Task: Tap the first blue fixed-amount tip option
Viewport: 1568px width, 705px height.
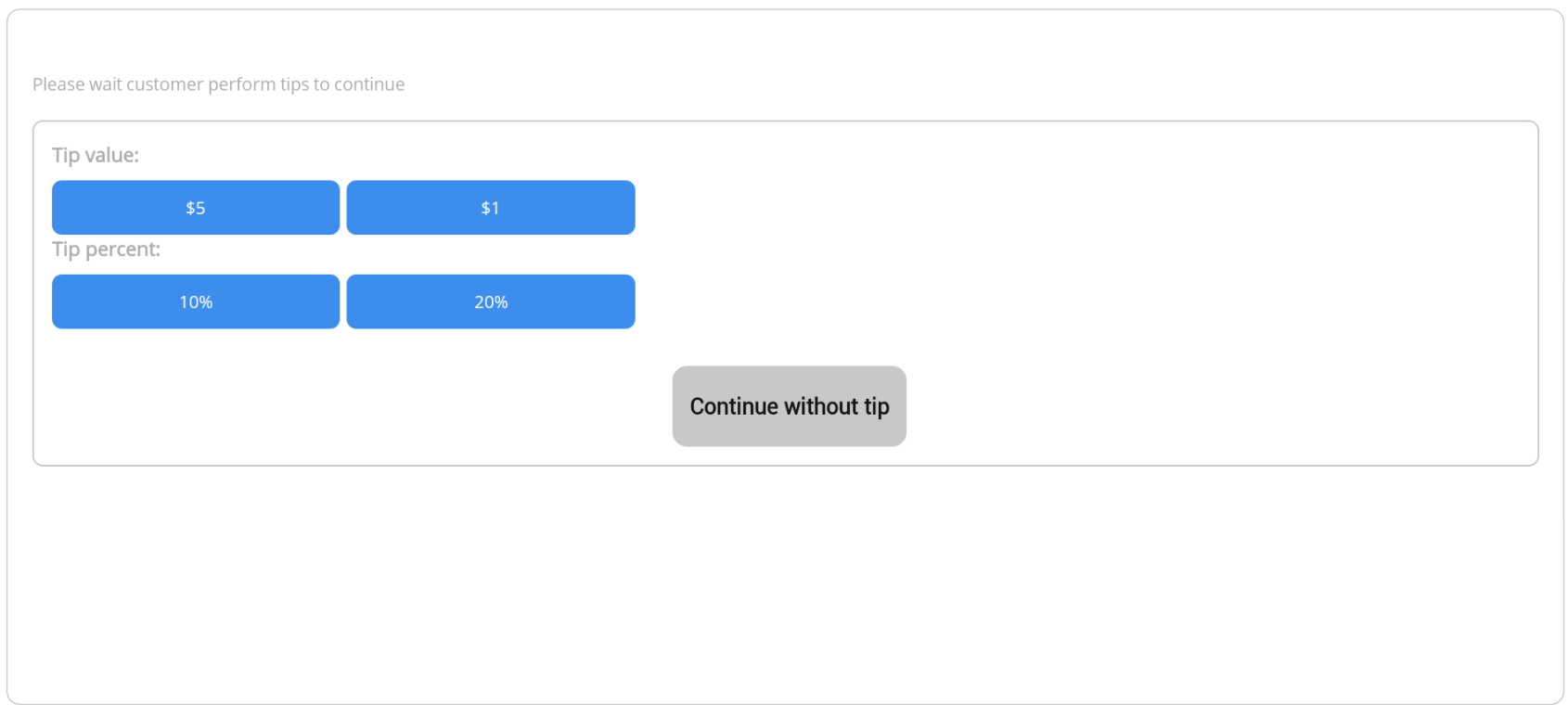Action: [196, 208]
